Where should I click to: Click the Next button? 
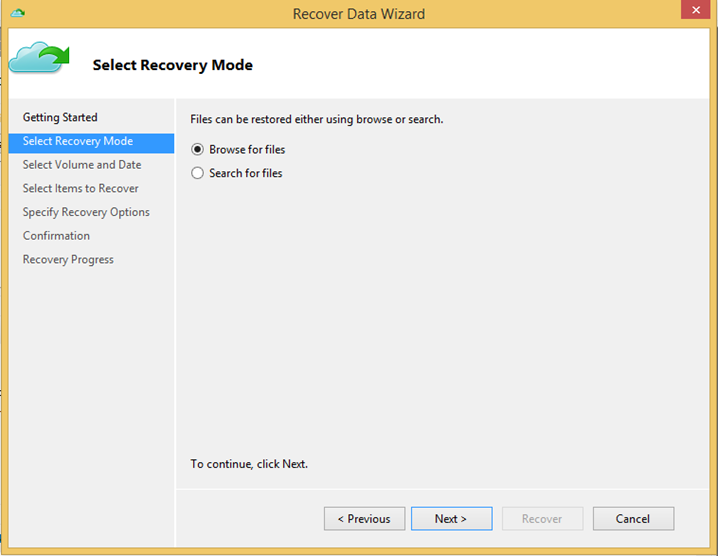point(451,518)
